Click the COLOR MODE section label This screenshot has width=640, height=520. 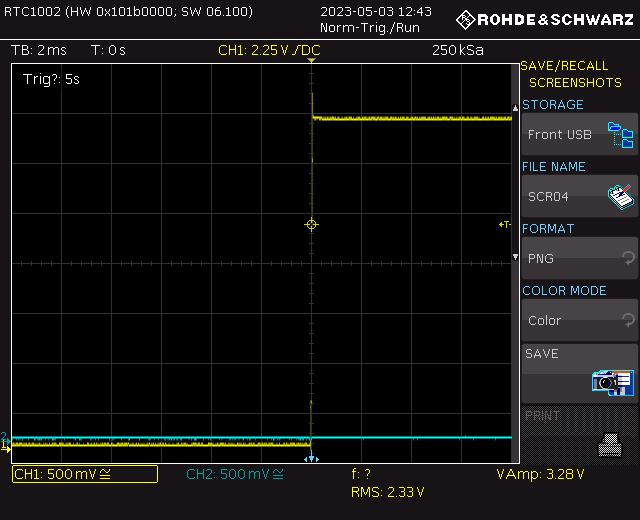tap(564, 291)
